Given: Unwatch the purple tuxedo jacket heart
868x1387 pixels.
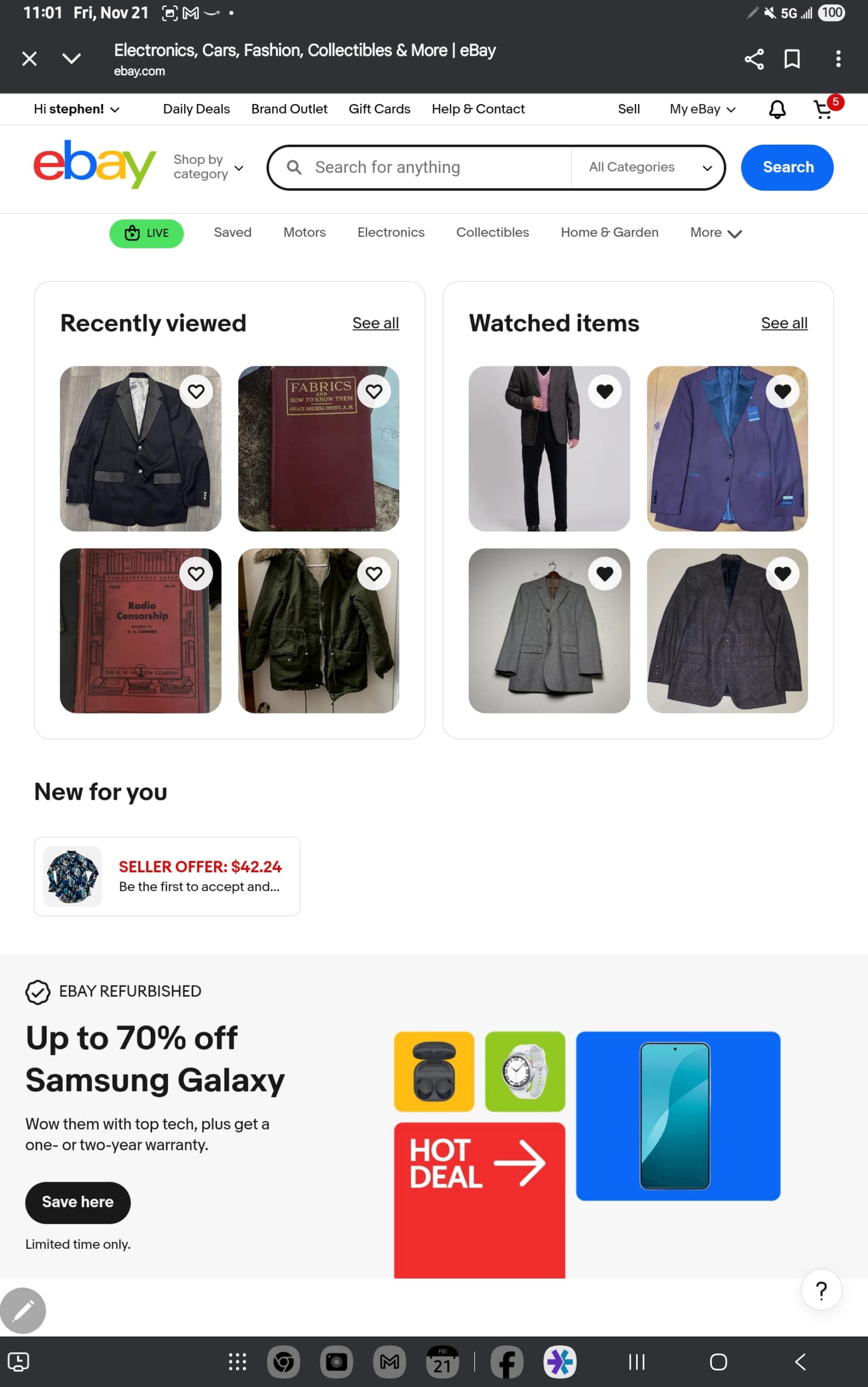Looking at the screenshot, I should click(782, 392).
